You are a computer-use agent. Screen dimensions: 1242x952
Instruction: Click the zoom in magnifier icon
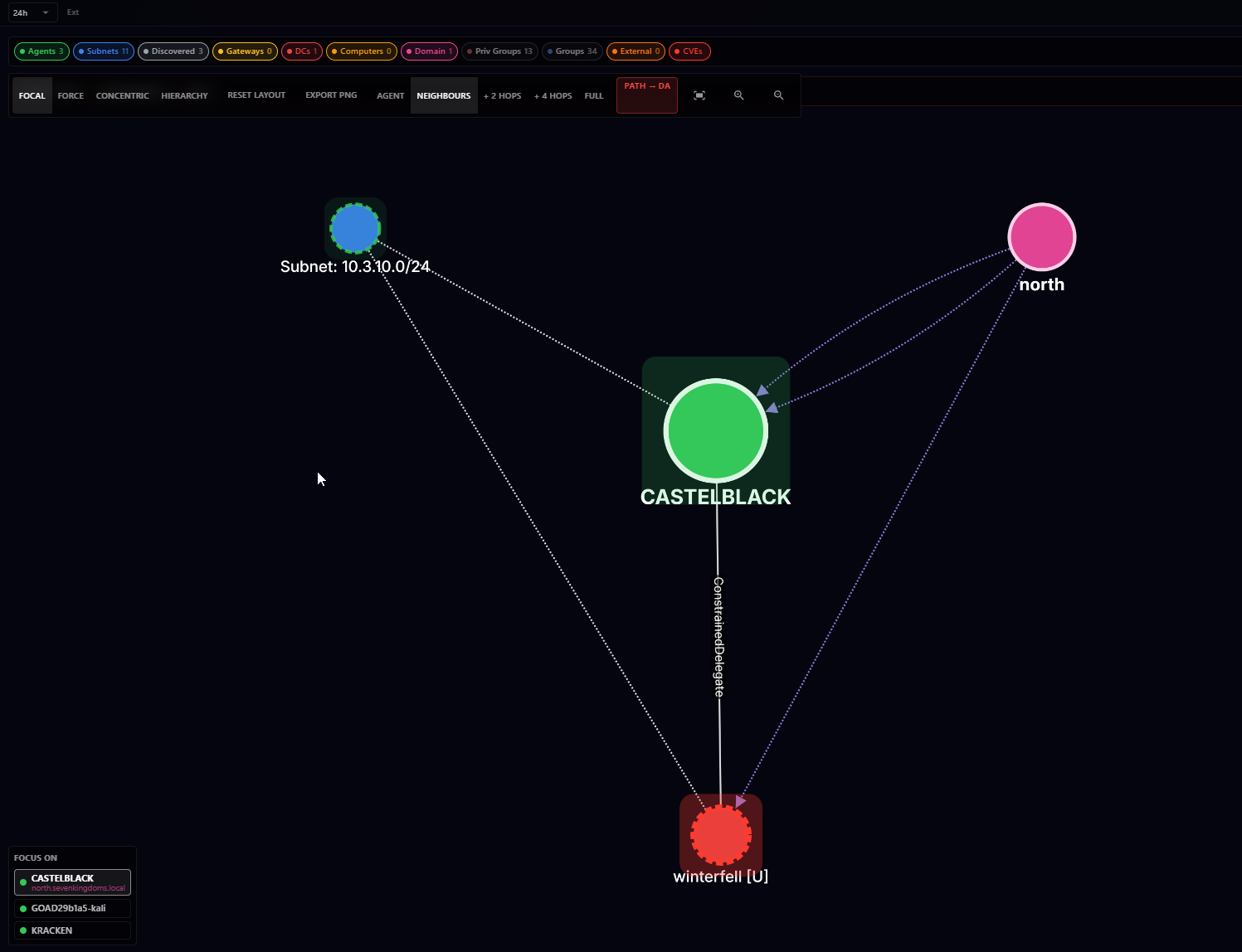[739, 95]
